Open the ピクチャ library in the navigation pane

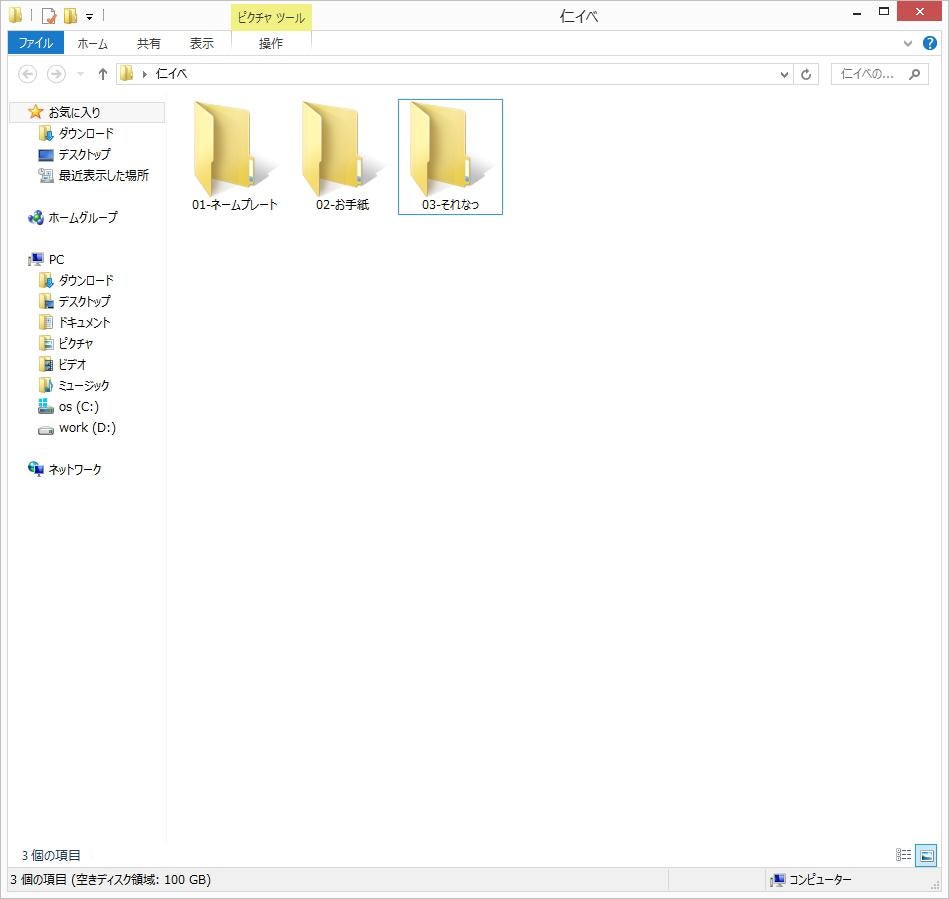(76, 343)
